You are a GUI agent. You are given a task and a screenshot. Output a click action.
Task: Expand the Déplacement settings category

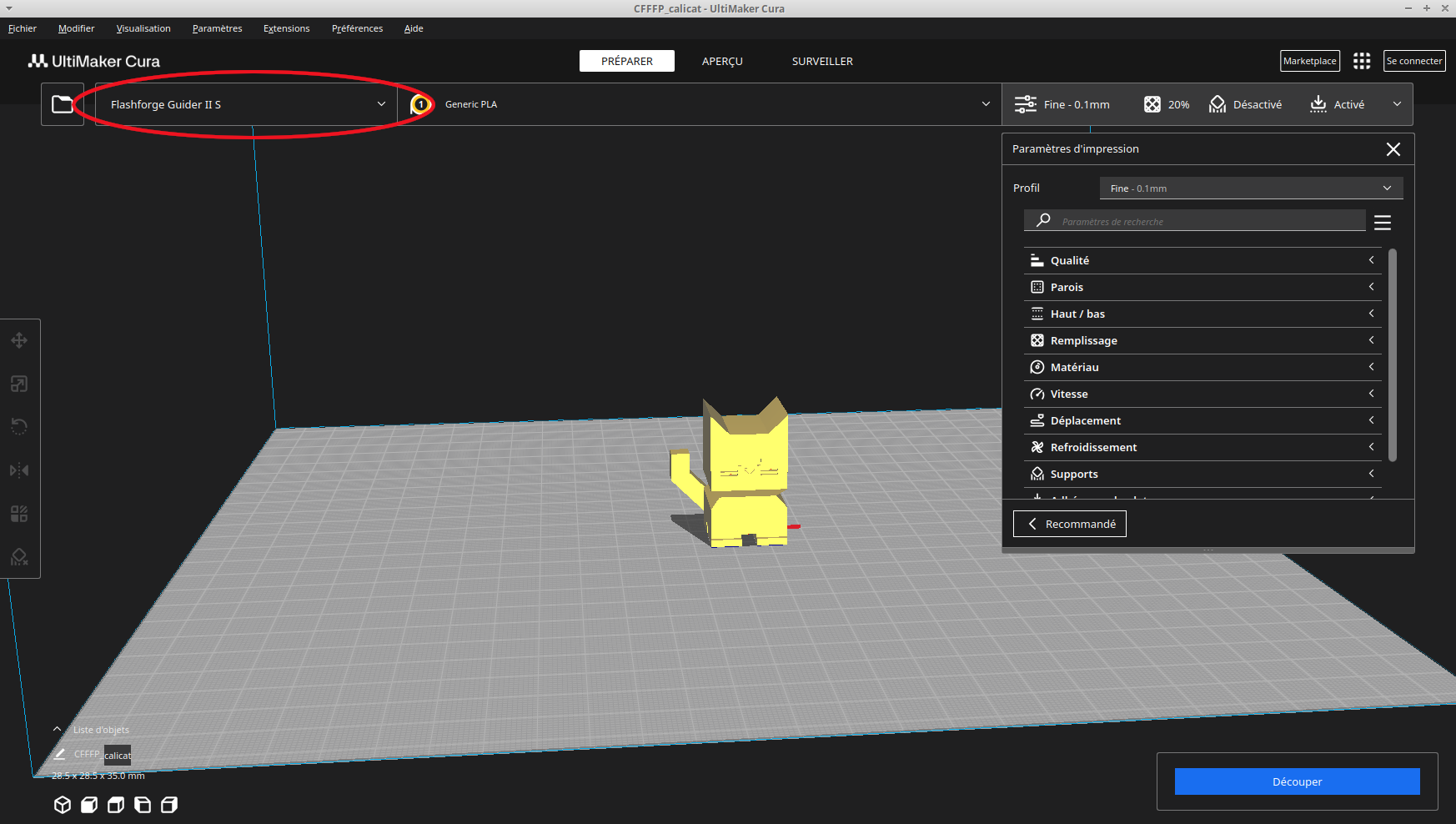tap(1202, 421)
